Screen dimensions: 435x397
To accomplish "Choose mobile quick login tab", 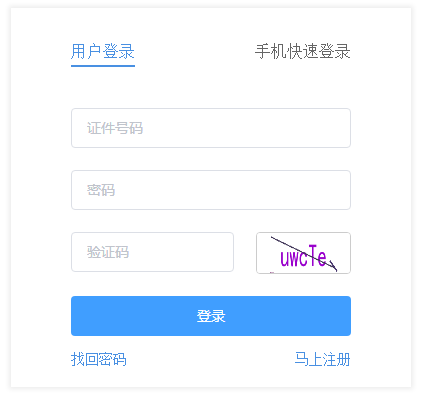I will 302,52.
